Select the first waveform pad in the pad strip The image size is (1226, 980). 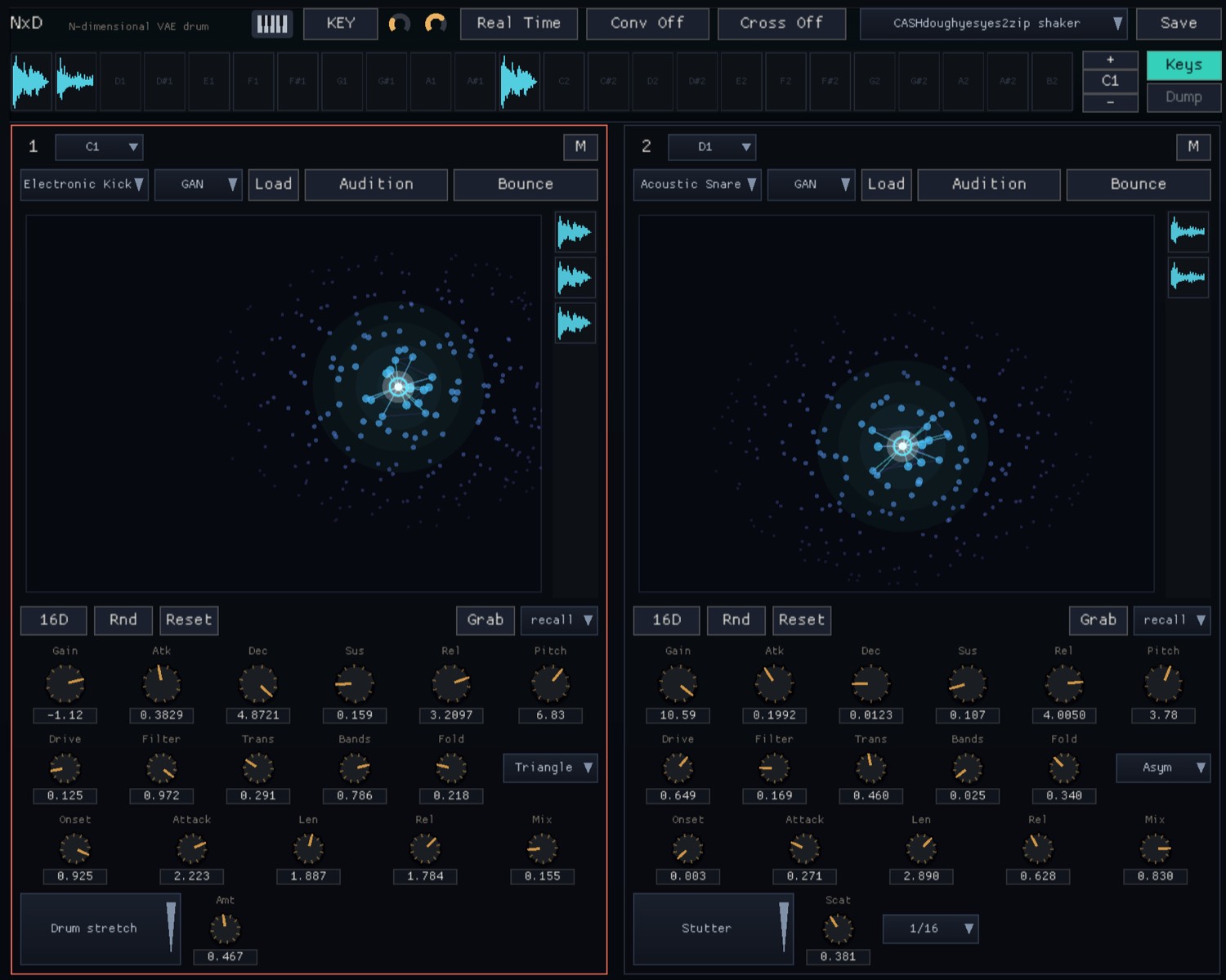pyautogui.click(x=32, y=81)
